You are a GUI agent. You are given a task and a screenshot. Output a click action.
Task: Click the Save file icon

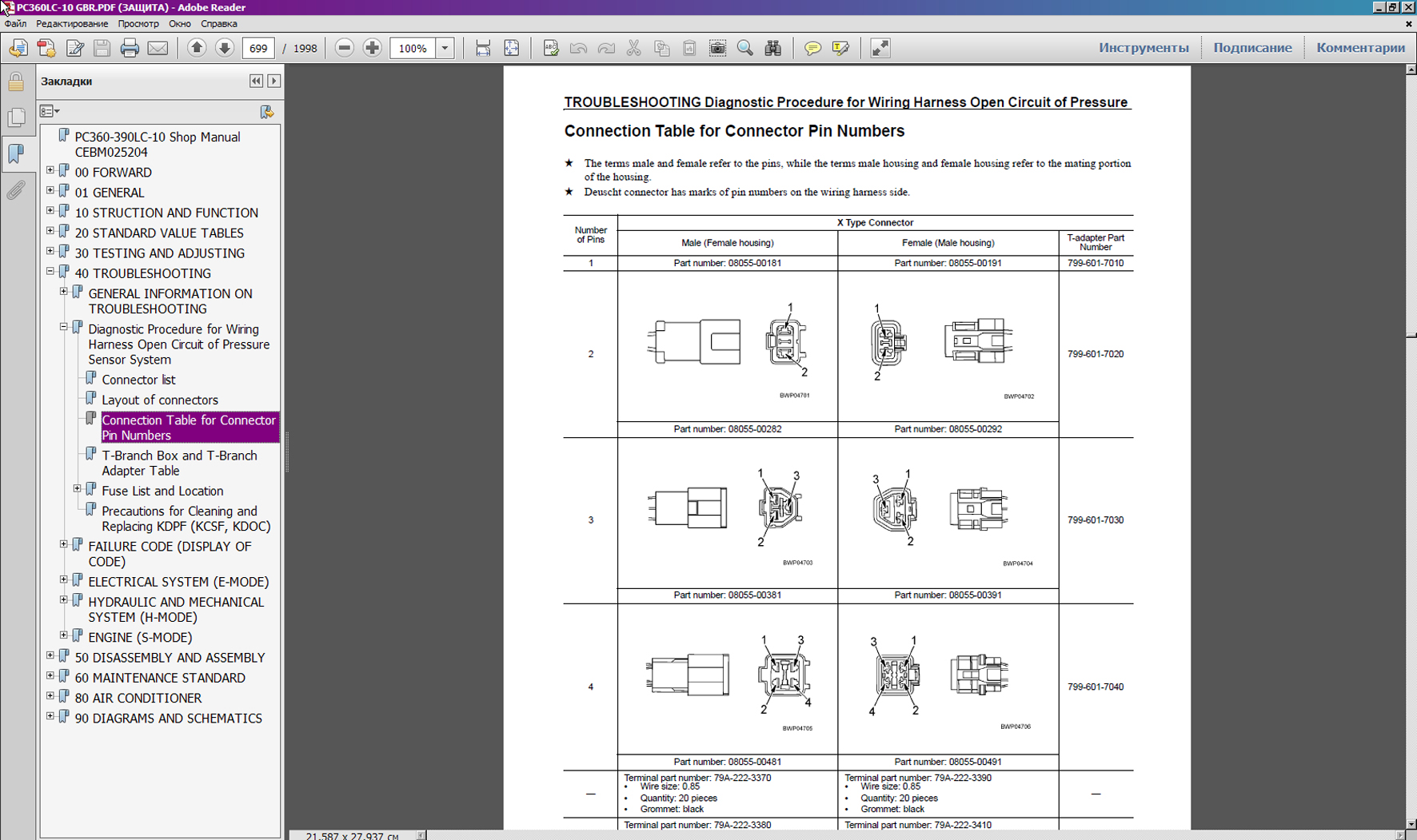102,49
